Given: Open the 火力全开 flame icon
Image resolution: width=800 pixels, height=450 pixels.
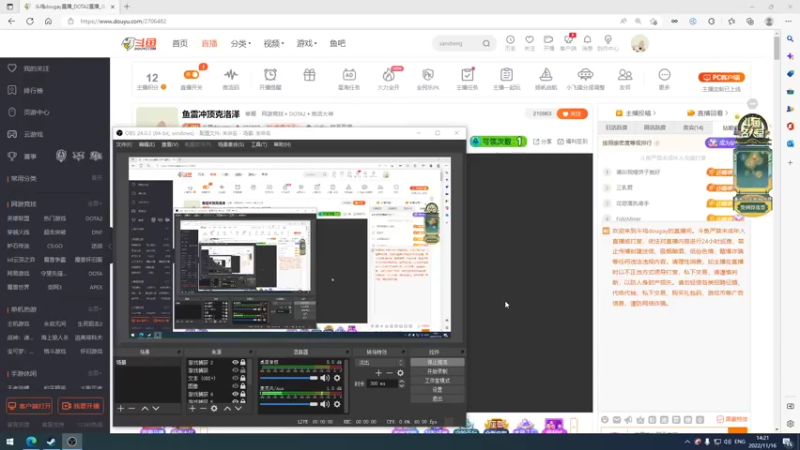Looking at the screenshot, I should point(388,74).
